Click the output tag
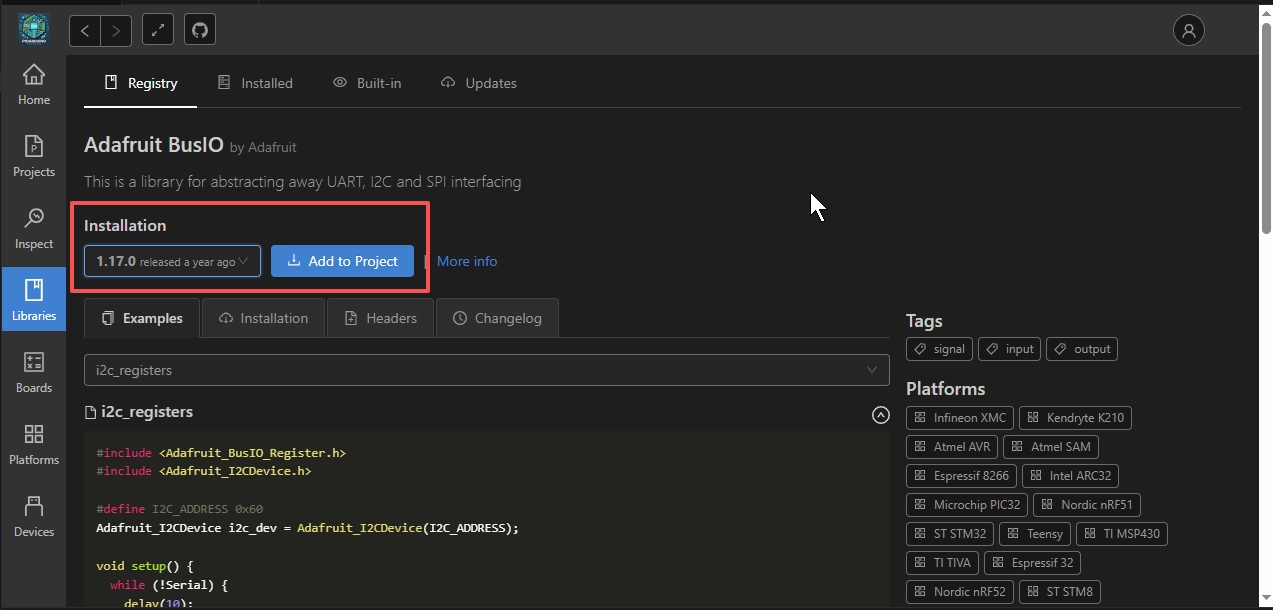Screen dimensions: 1273x610 [1081, 349]
